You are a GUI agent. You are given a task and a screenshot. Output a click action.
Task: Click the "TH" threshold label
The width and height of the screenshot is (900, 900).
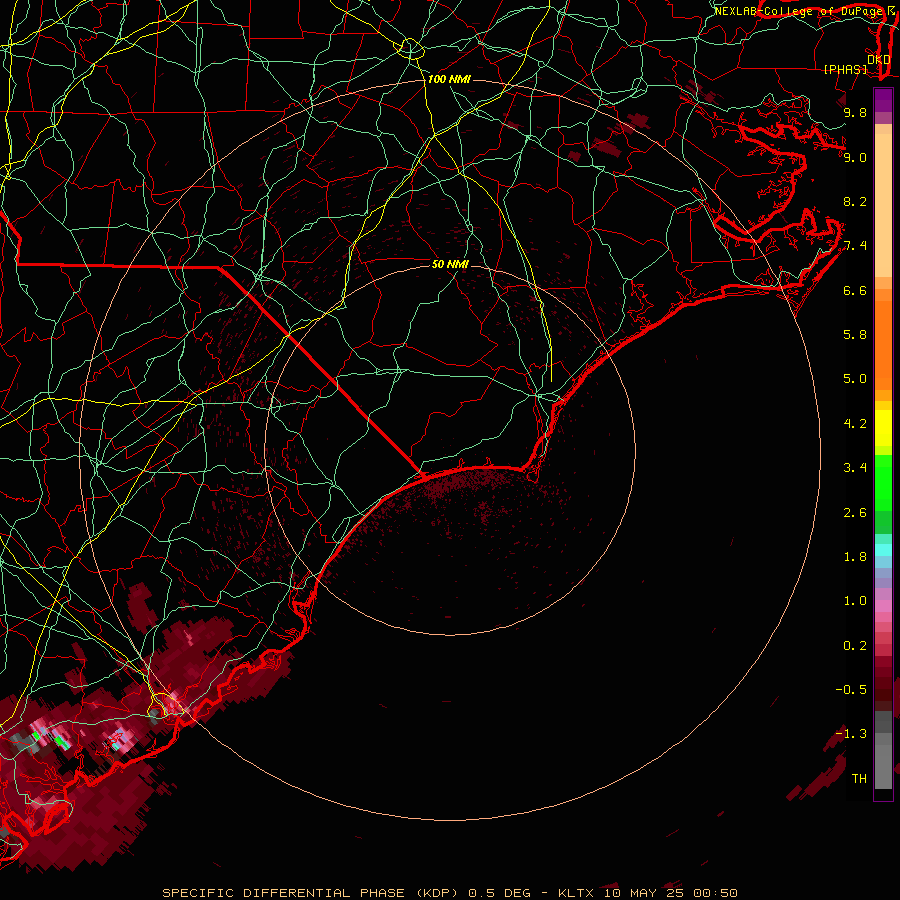(859, 779)
